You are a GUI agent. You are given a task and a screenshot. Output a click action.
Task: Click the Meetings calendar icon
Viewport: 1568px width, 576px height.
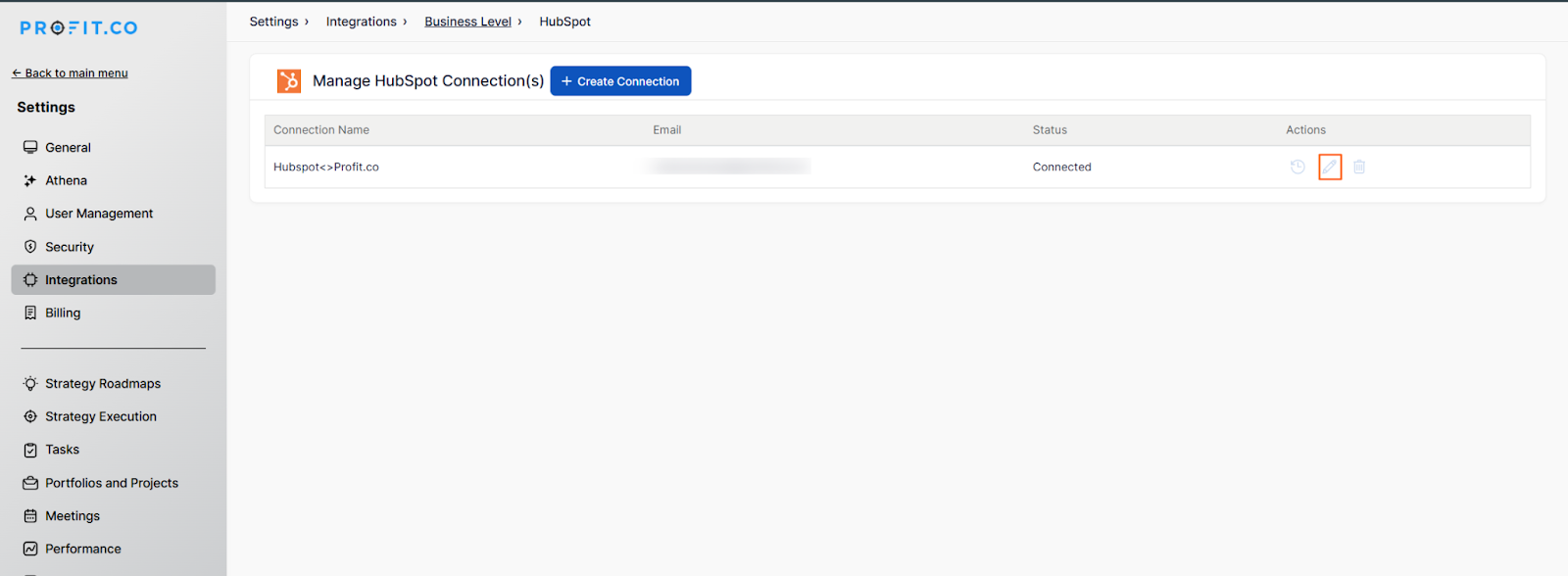coord(30,516)
